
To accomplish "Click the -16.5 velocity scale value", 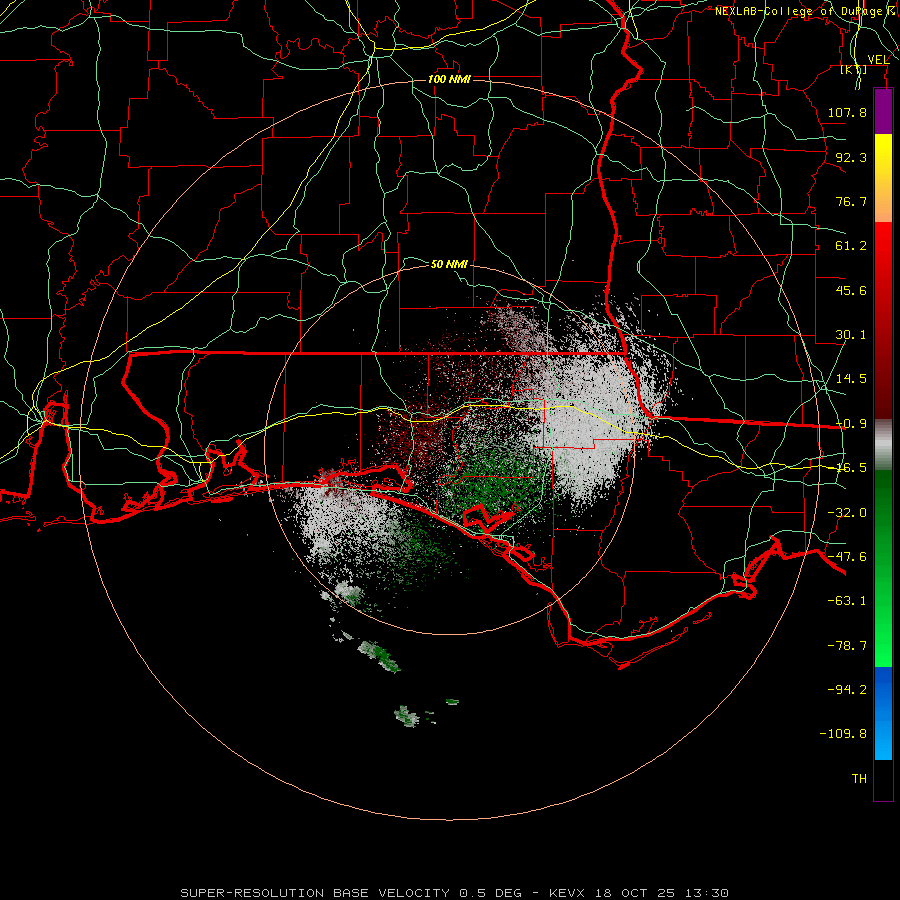I will click(851, 468).
